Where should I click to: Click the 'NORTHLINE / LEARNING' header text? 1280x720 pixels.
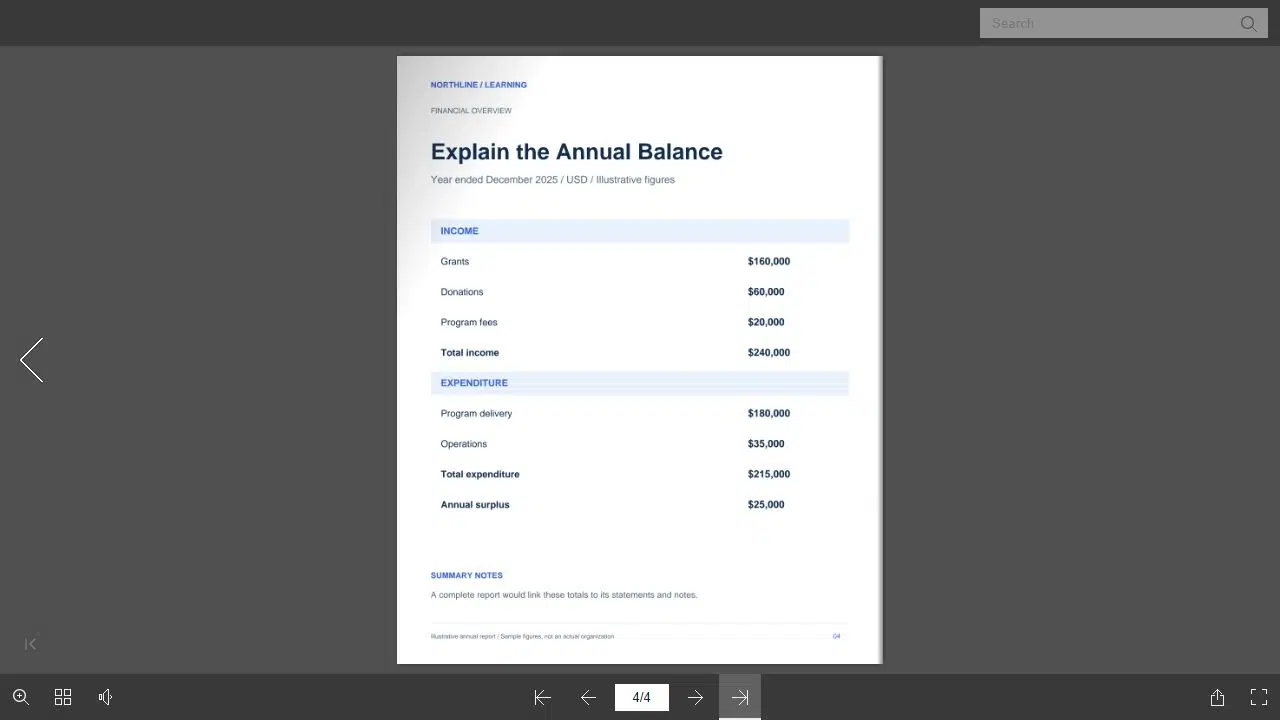(478, 85)
